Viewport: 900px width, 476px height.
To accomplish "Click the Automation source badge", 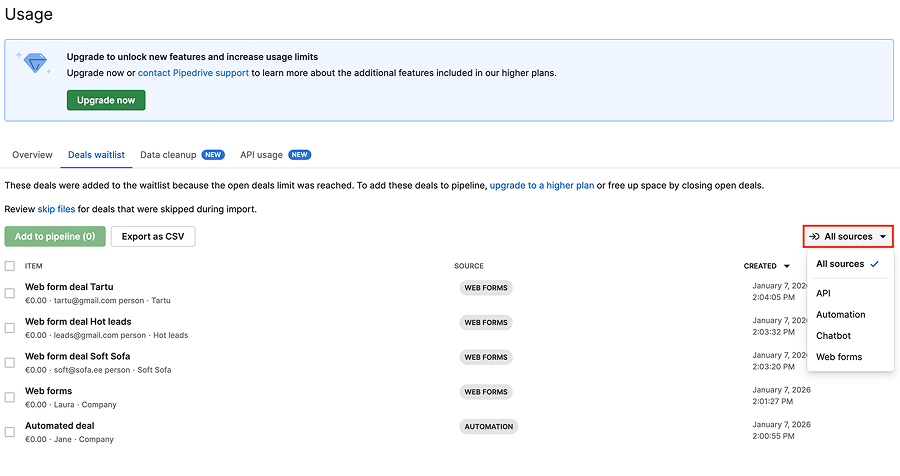I will coord(489,427).
